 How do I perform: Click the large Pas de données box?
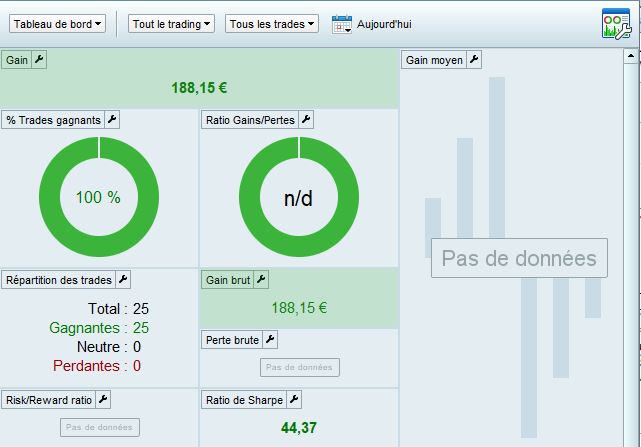(x=519, y=258)
